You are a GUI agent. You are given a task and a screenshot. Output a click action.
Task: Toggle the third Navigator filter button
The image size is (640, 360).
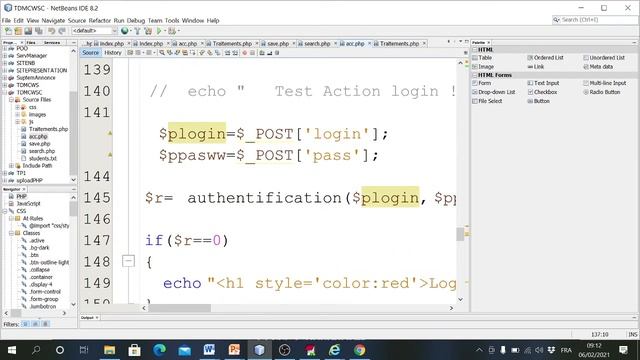[x=45, y=324]
